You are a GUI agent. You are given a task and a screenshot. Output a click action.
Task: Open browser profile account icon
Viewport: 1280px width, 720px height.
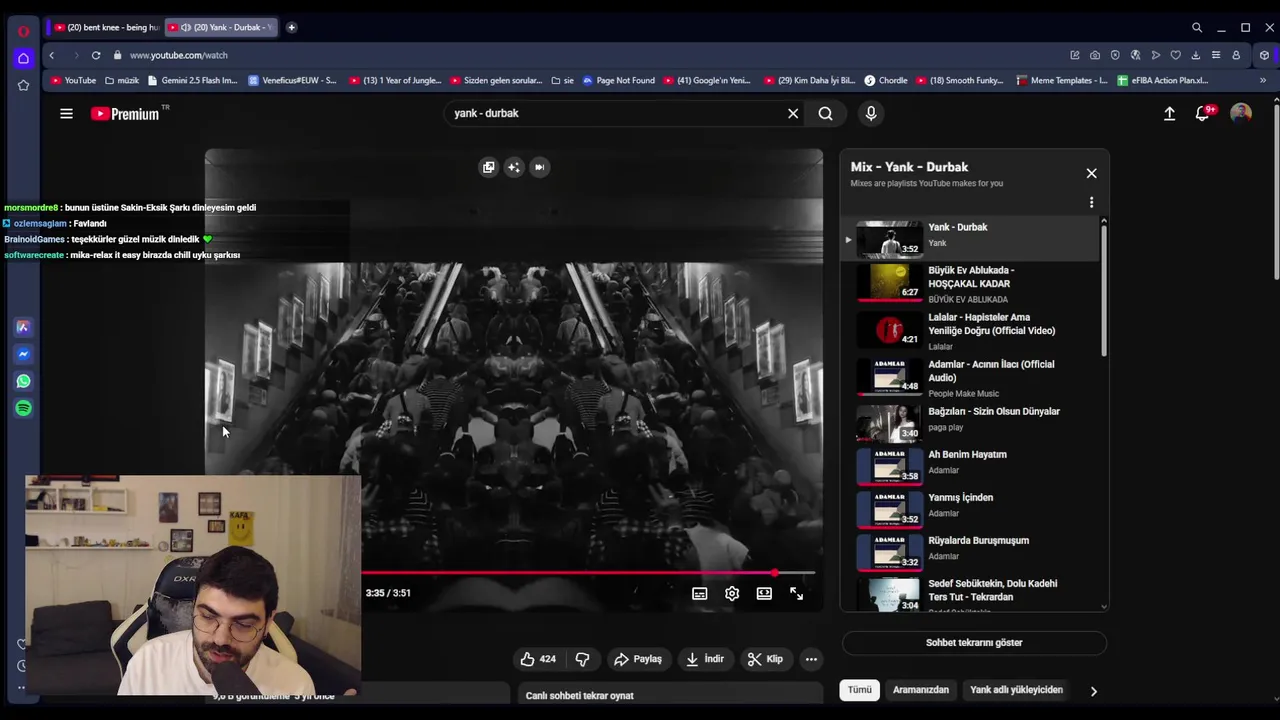tap(1236, 55)
